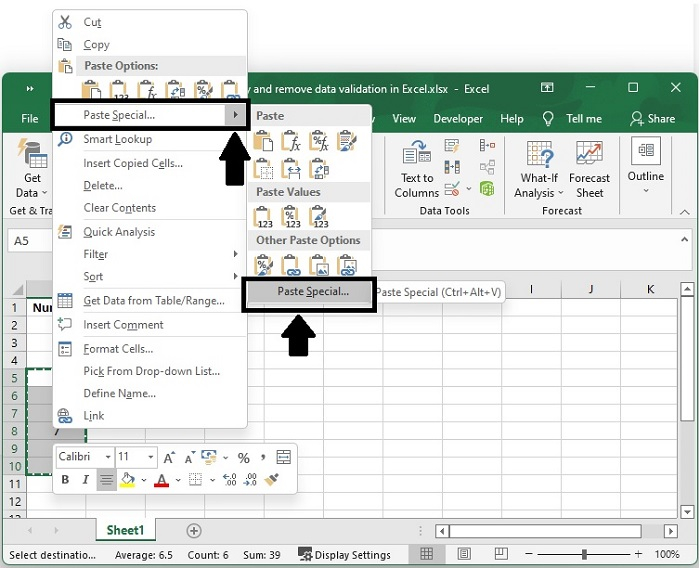
Task: Click the yellow fill color swatch button
Action: click(x=127, y=480)
